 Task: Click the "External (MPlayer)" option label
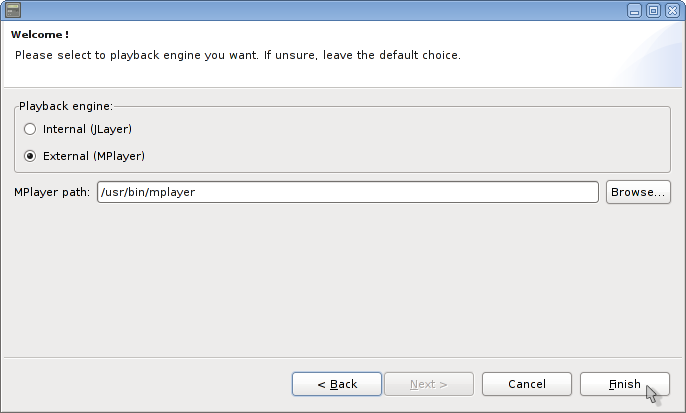click(94, 155)
